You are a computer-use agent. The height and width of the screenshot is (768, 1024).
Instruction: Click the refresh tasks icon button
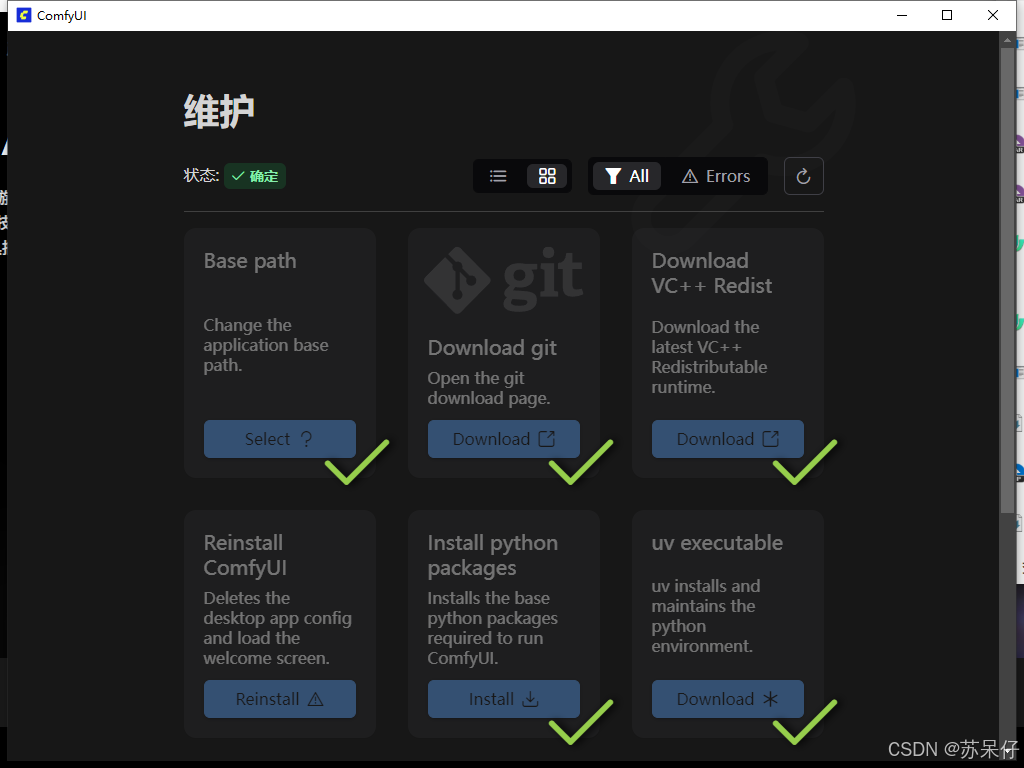tap(803, 176)
